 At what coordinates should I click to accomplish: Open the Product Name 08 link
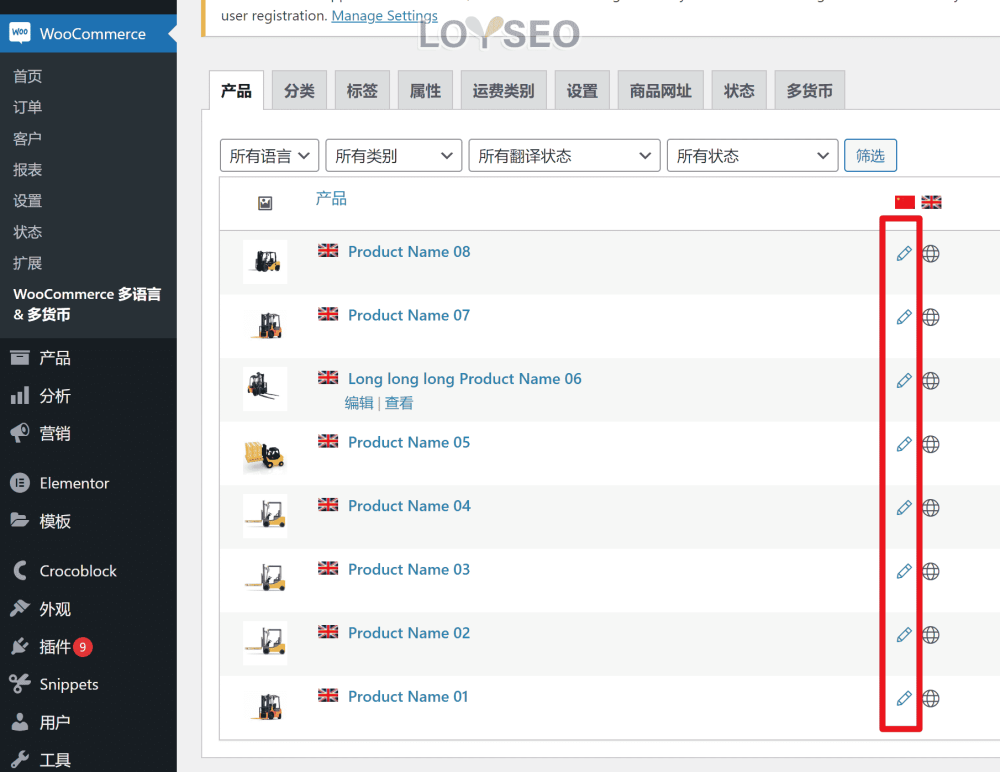[409, 252]
